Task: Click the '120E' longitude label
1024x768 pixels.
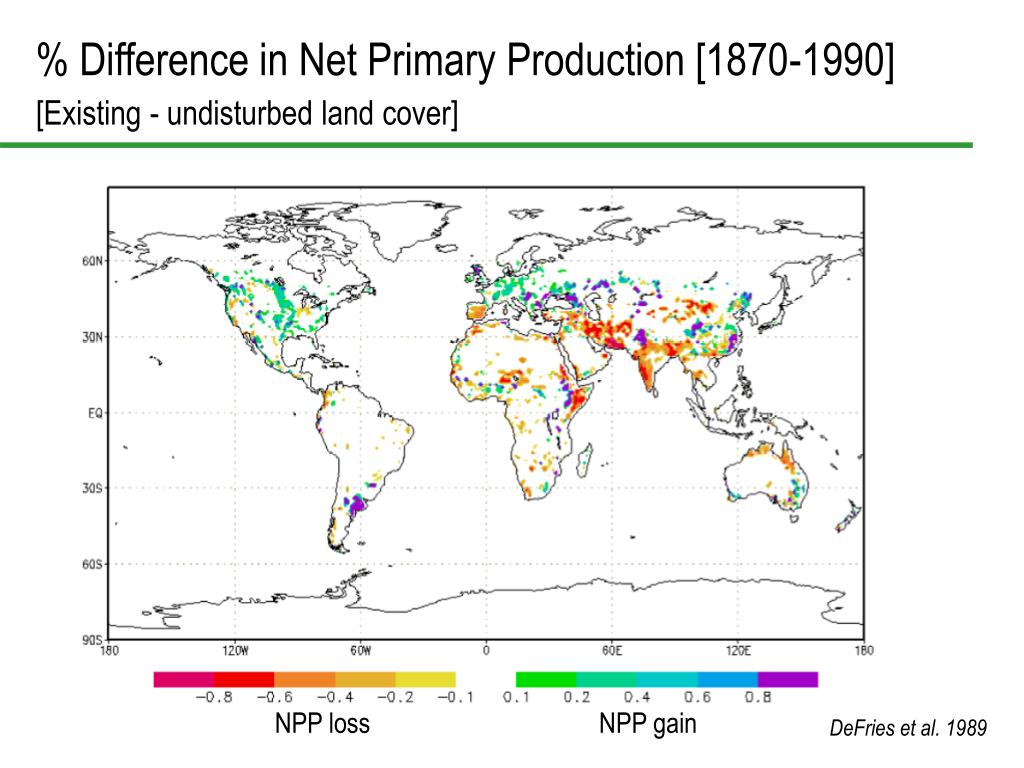Action: [x=738, y=650]
